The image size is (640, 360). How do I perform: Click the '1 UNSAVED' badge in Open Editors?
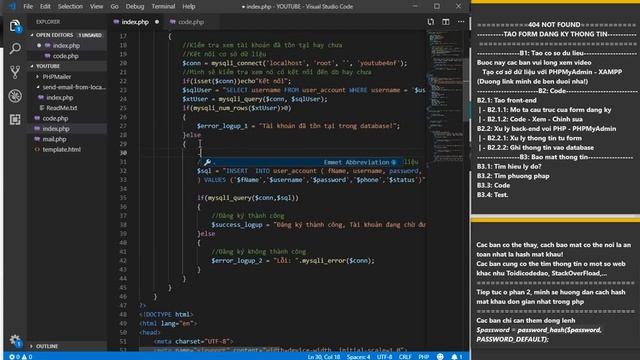[90, 35]
